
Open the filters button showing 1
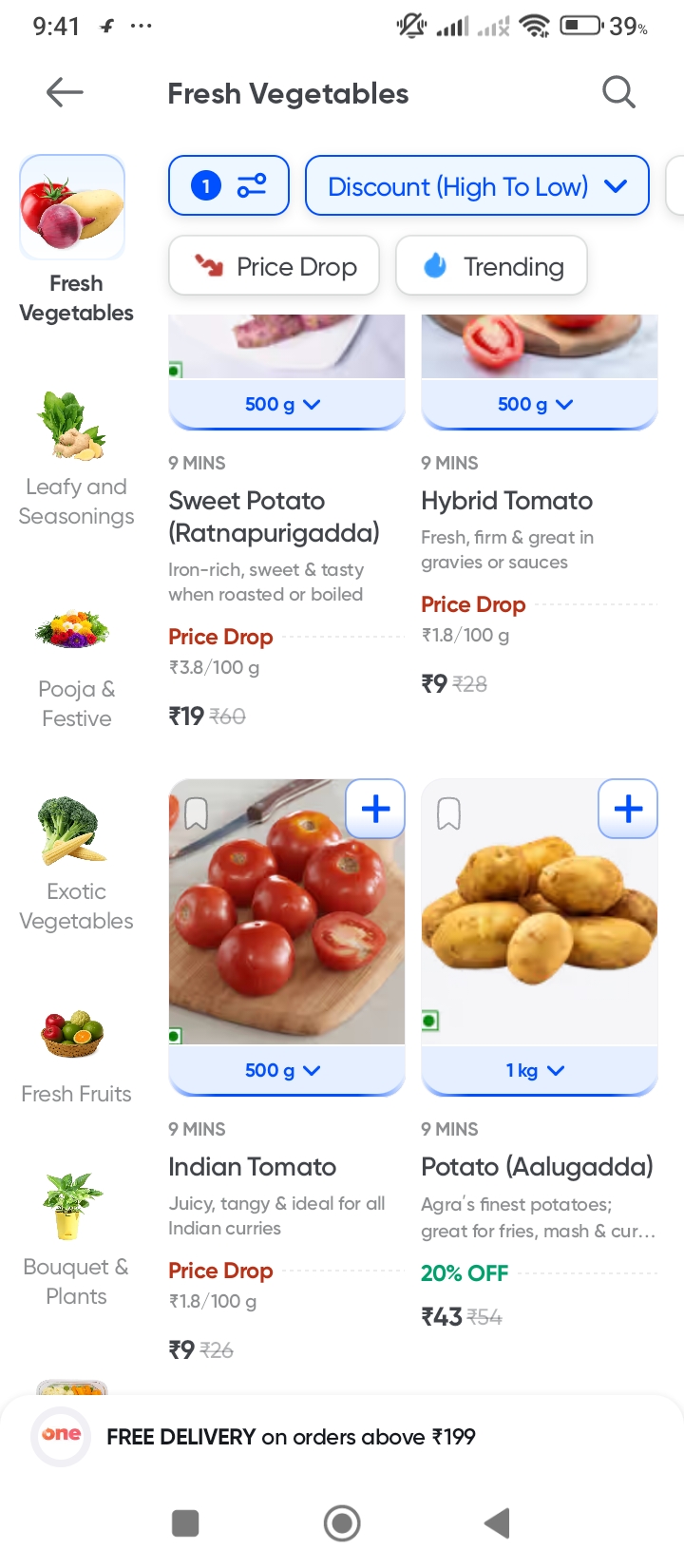(229, 185)
